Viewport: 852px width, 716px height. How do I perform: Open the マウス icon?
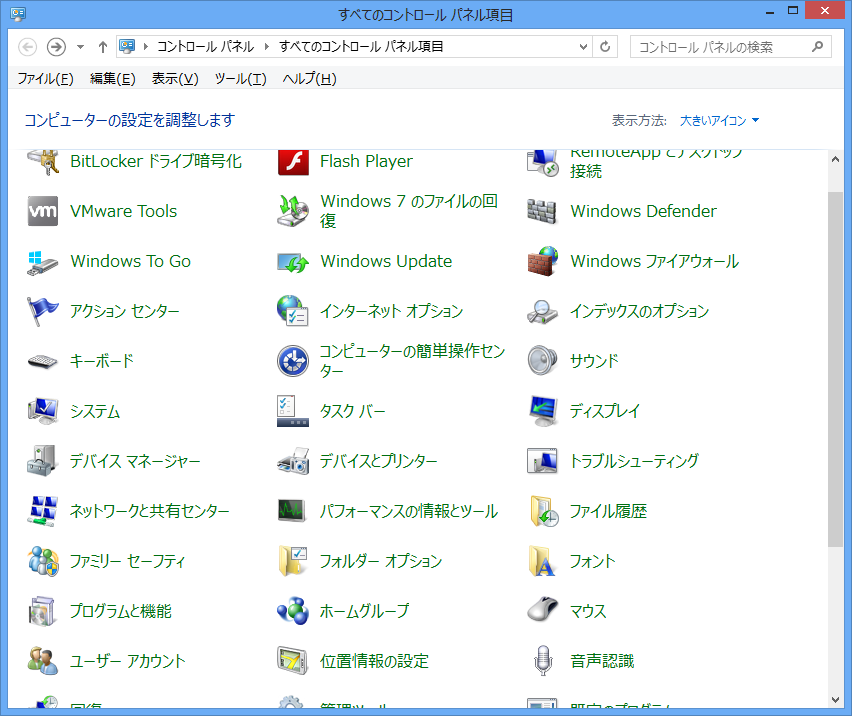coord(543,611)
